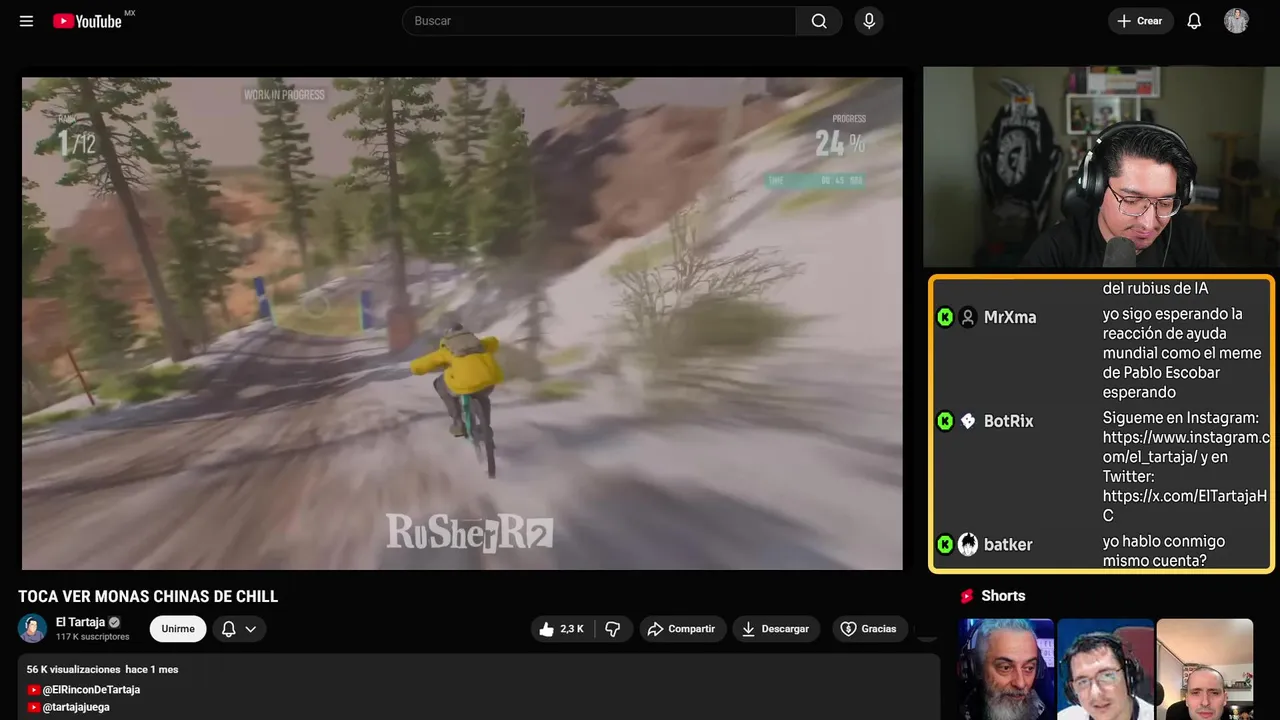The height and width of the screenshot is (720, 1280).
Task: Expand the notification preference chevron
Action: coord(251,629)
